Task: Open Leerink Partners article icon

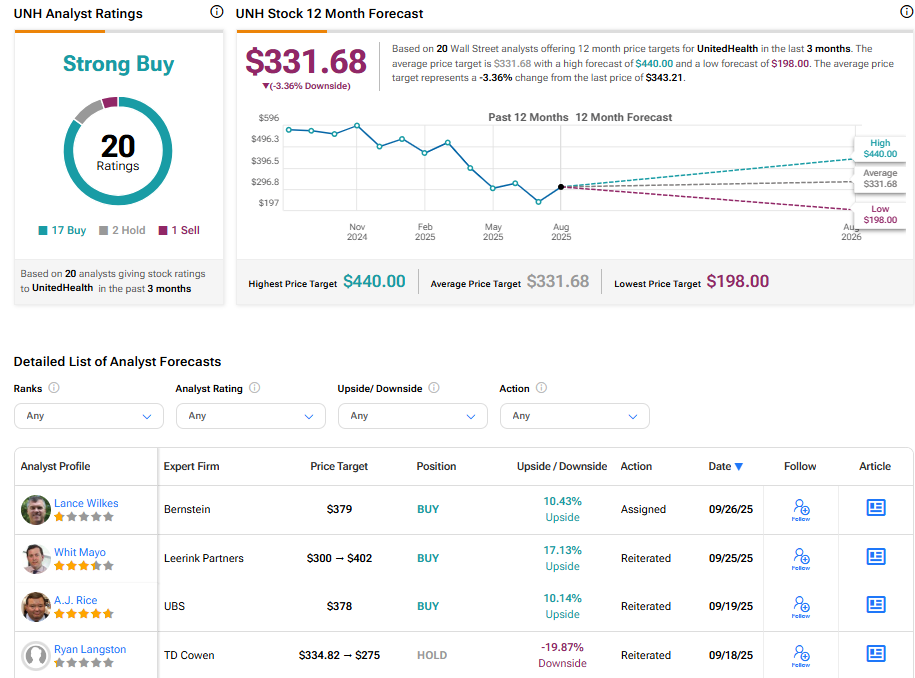Action: click(x=876, y=557)
